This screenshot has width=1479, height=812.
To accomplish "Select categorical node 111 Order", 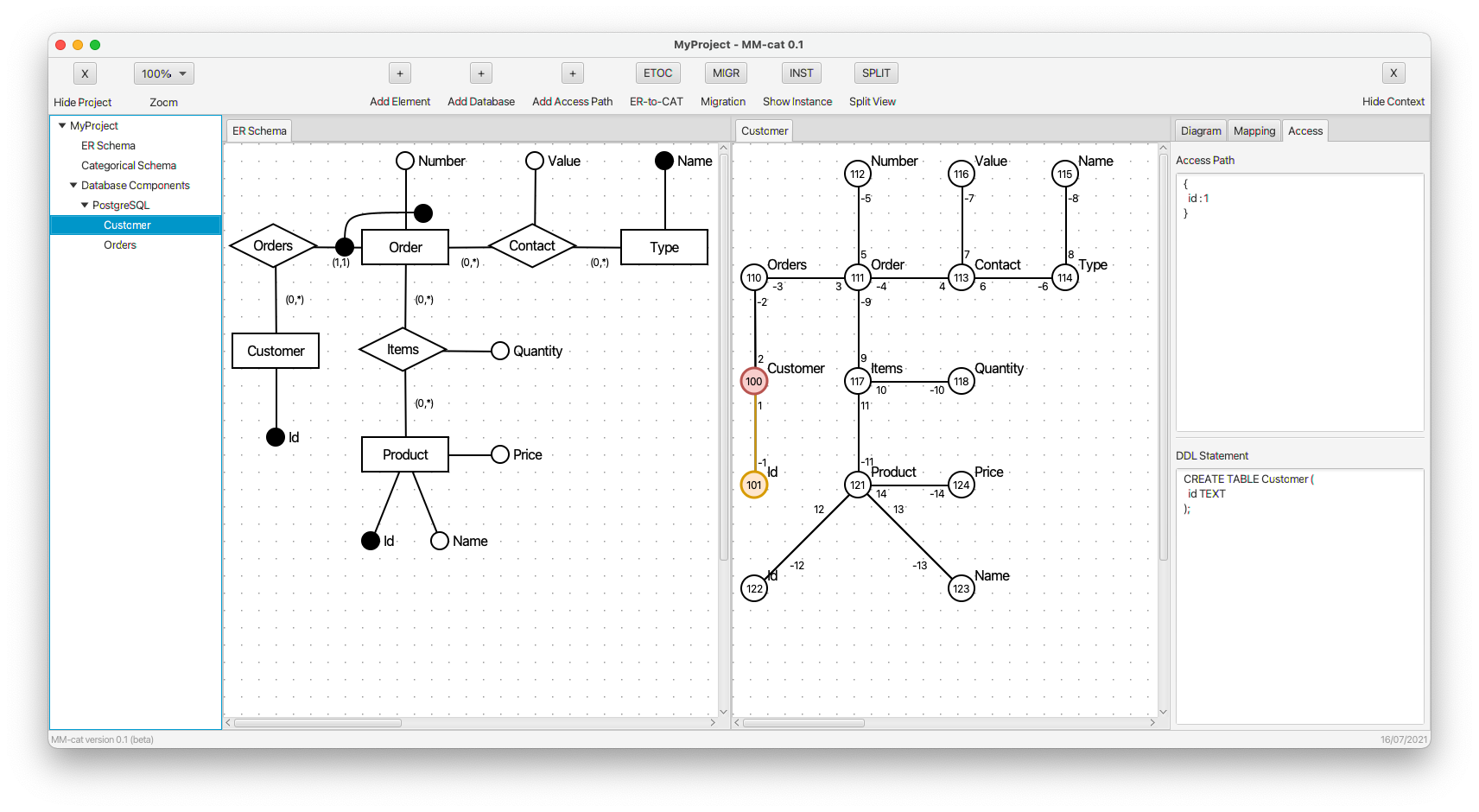I will (x=858, y=277).
